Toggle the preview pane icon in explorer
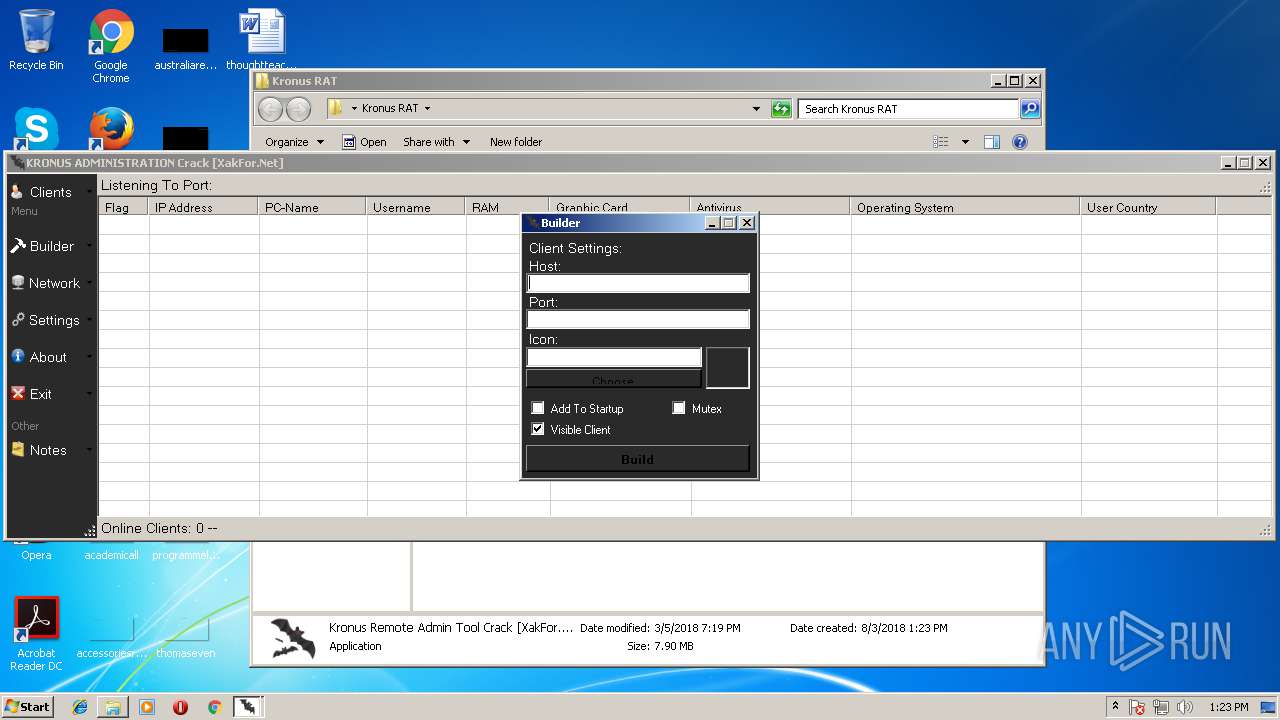Image resolution: width=1280 pixels, height=720 pixels. point(992,142)
